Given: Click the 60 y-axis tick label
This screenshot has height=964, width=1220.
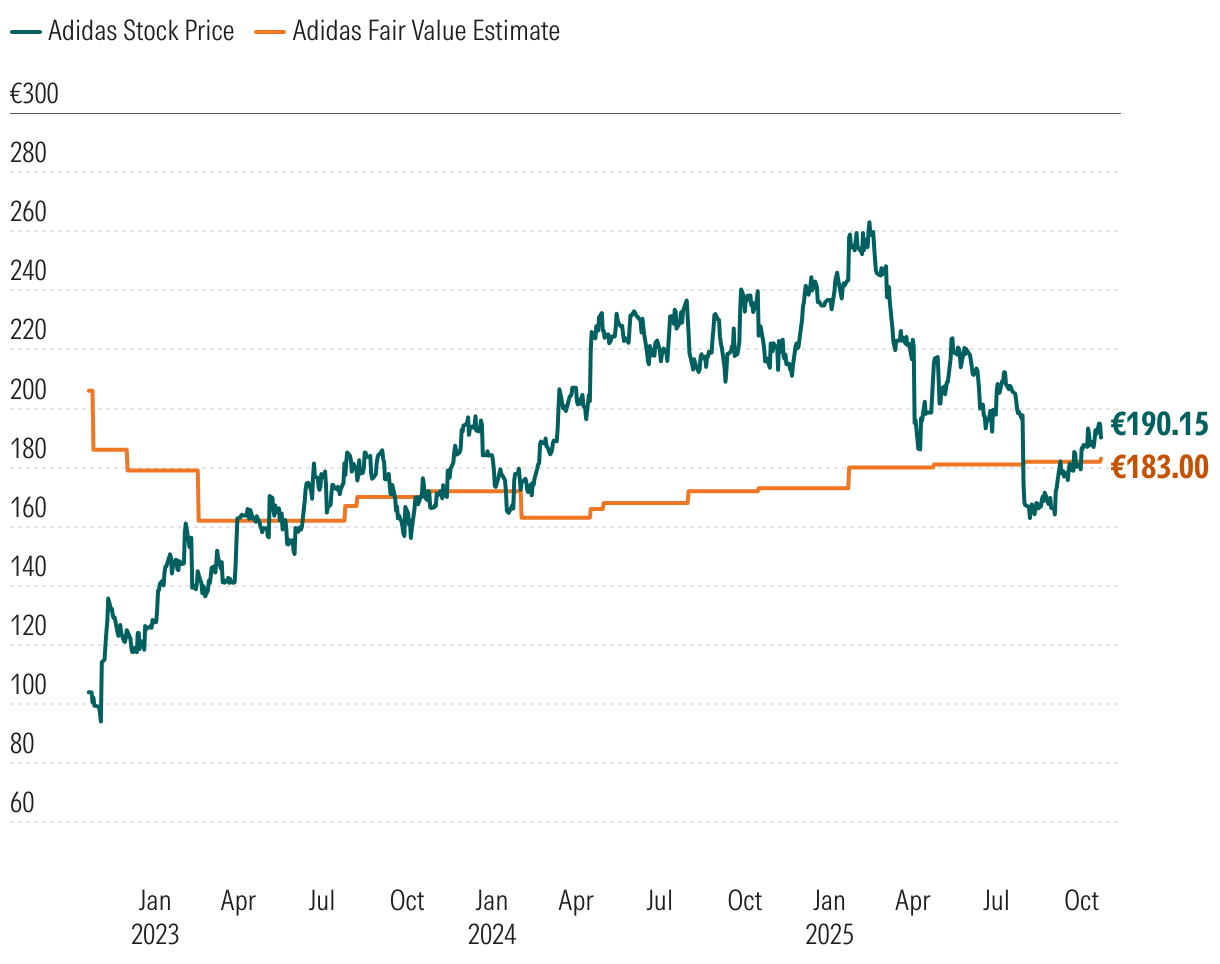Looking at the screenshot, I should (x=22, y=803).
